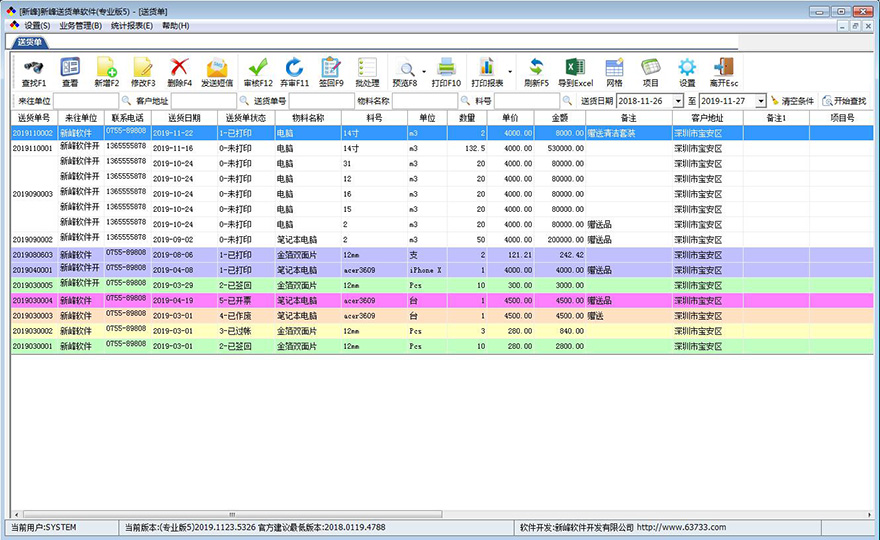The height and width of the screenshot is (540, 880).
Task: Select order row 2019030003
Action: click(442, 315)
